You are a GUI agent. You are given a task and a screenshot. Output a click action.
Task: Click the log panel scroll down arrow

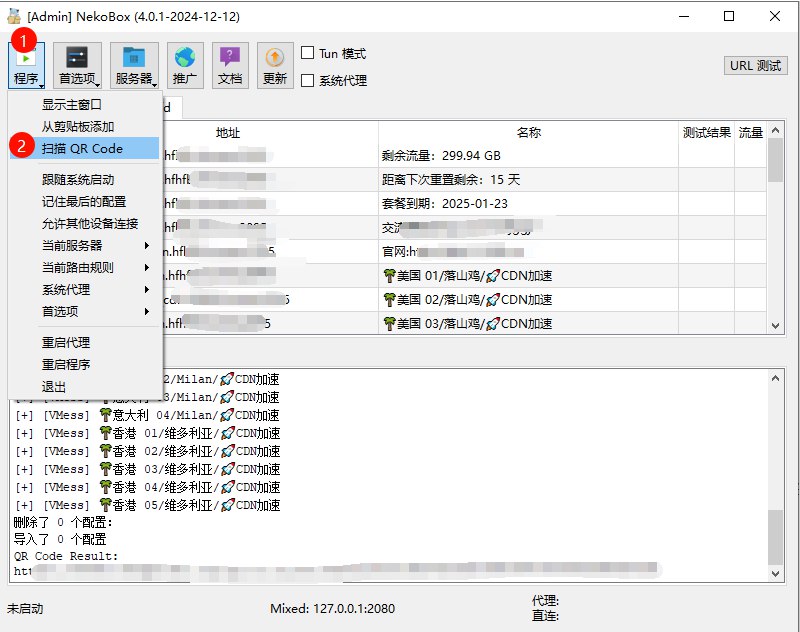[x=776, y=573]
